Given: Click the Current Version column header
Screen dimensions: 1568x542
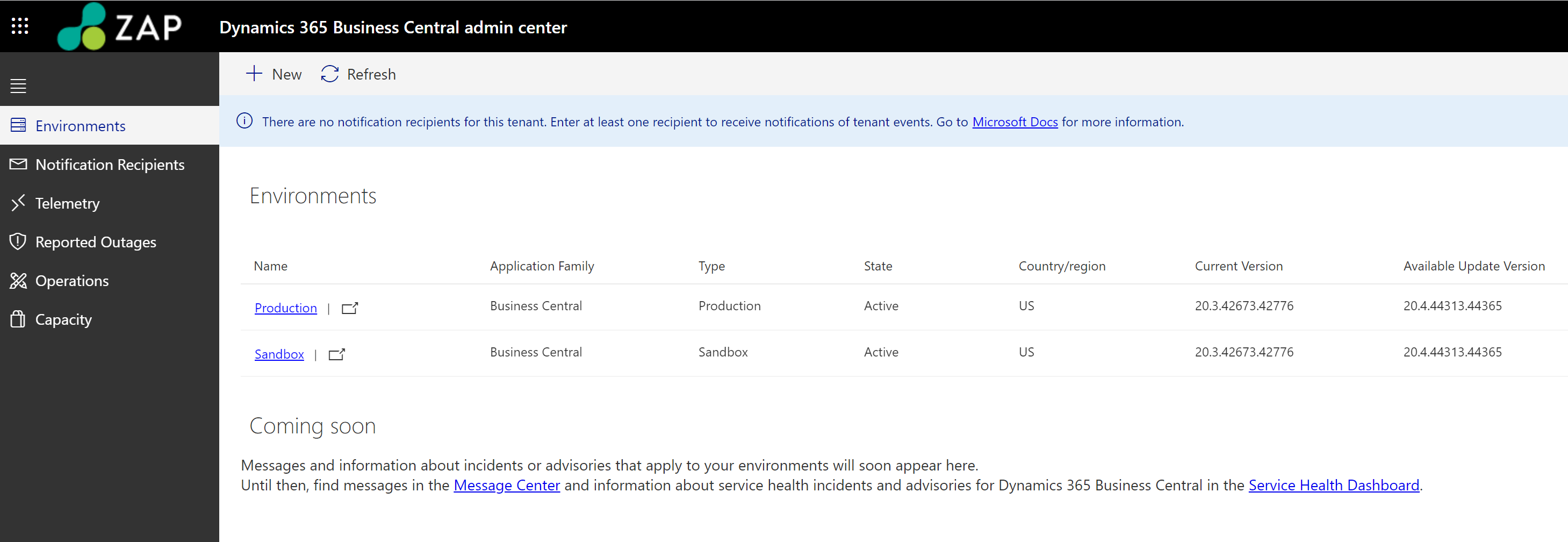Looking at the screenshot, I should click(x=1238, y=266).
